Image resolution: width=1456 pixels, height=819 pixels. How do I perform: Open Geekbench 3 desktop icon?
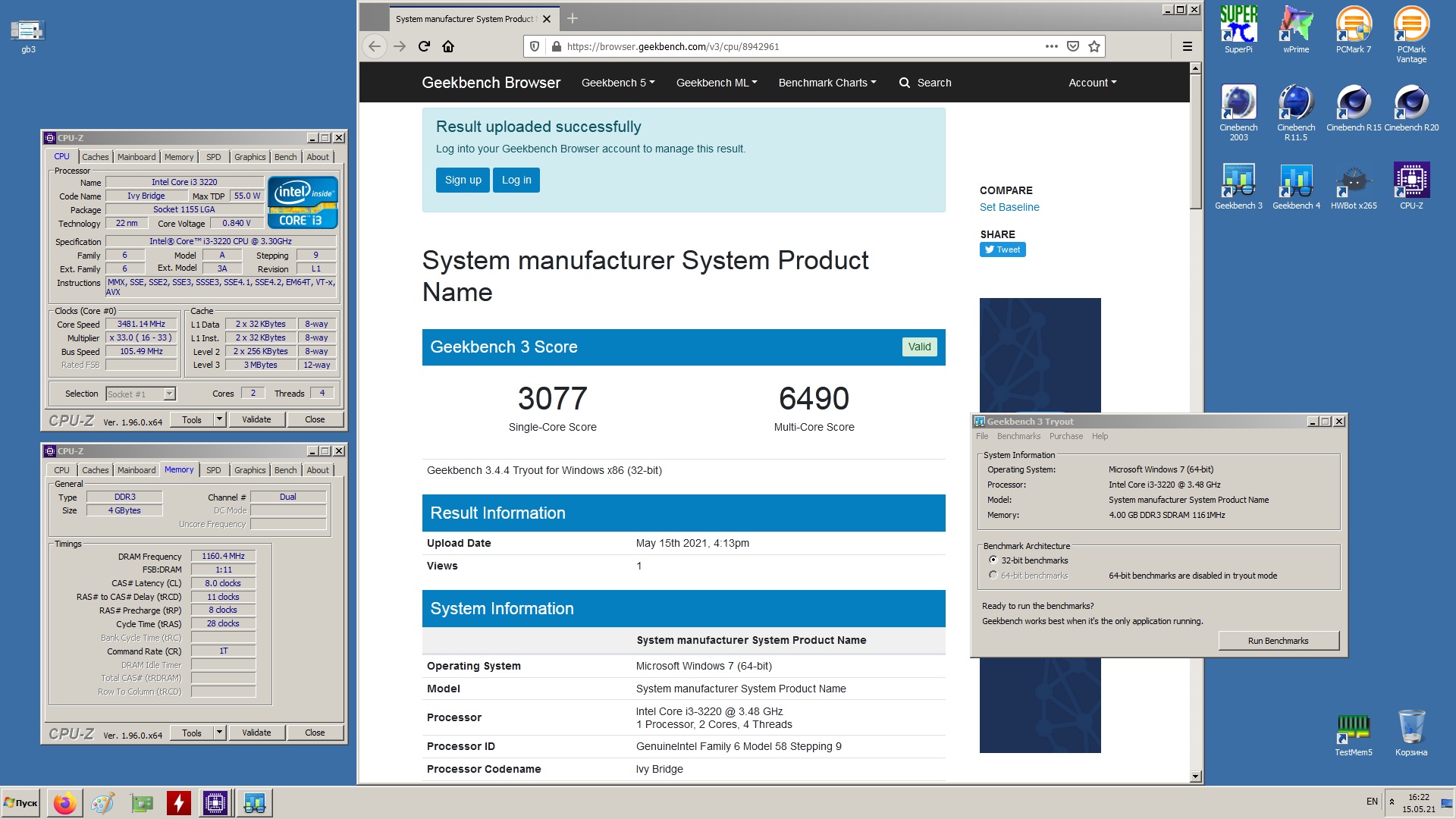(x=1238, y=187)
